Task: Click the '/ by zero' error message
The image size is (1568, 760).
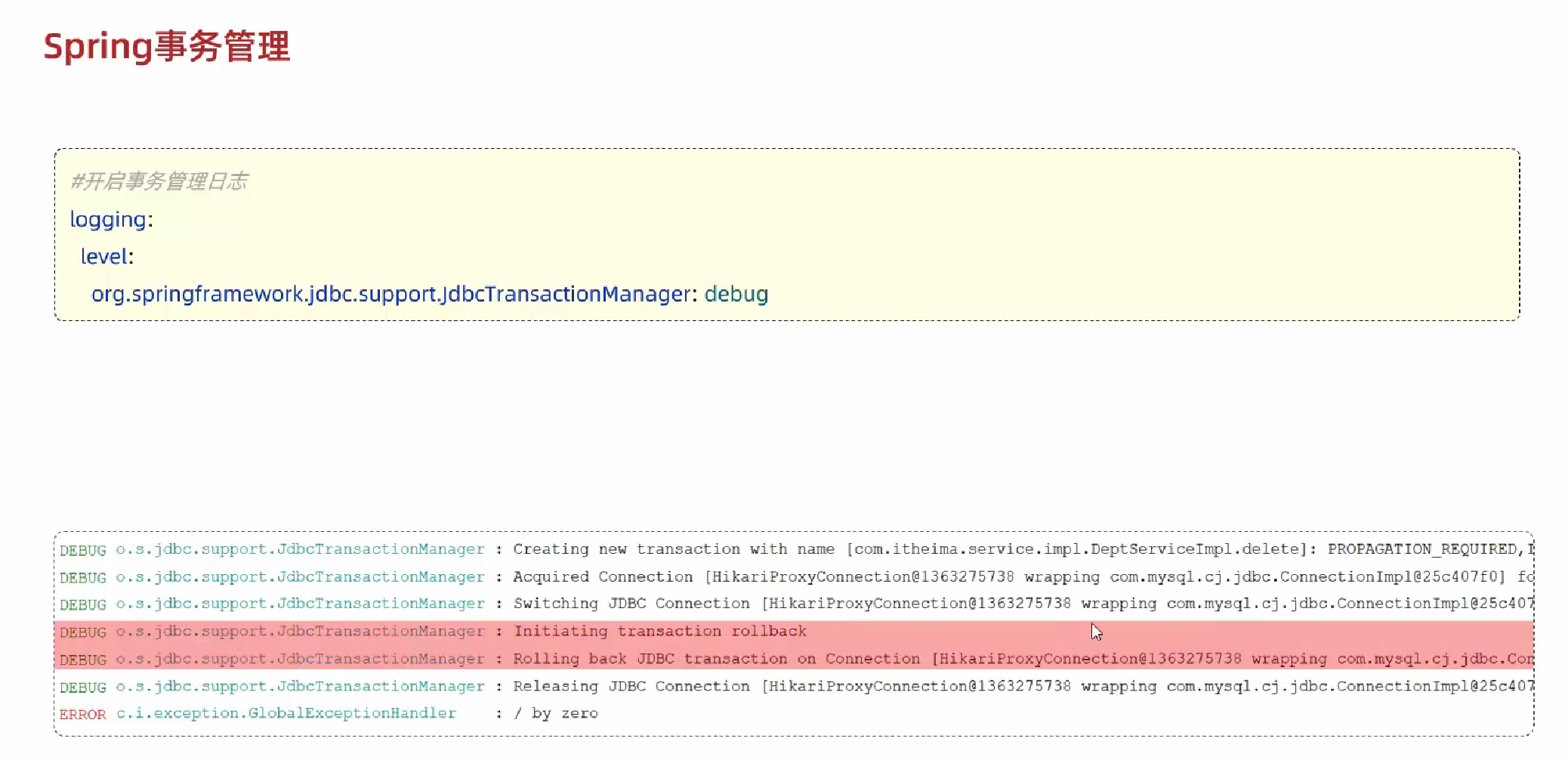Action: tap(556, 713)
